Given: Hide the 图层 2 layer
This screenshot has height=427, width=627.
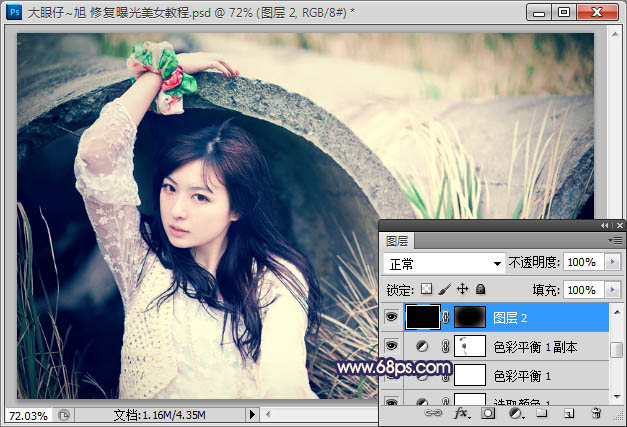Looking at the screenshot, I should (x=391, y=317).
